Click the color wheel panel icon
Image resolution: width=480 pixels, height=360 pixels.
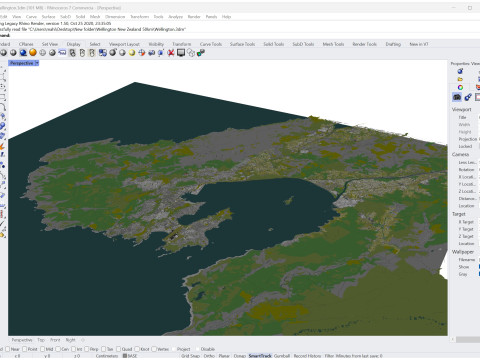pos(460,88)
